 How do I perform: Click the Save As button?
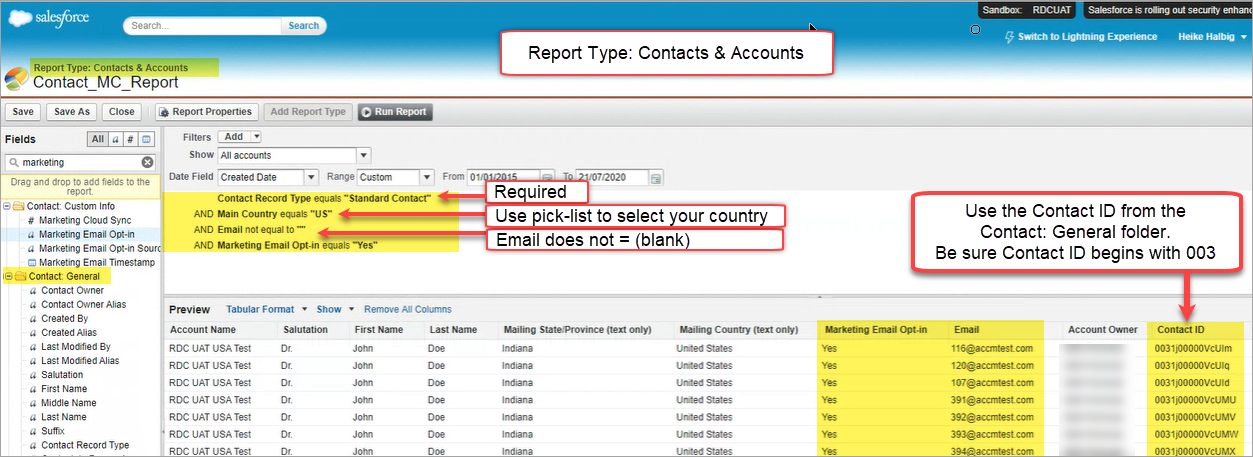(72, 112)
